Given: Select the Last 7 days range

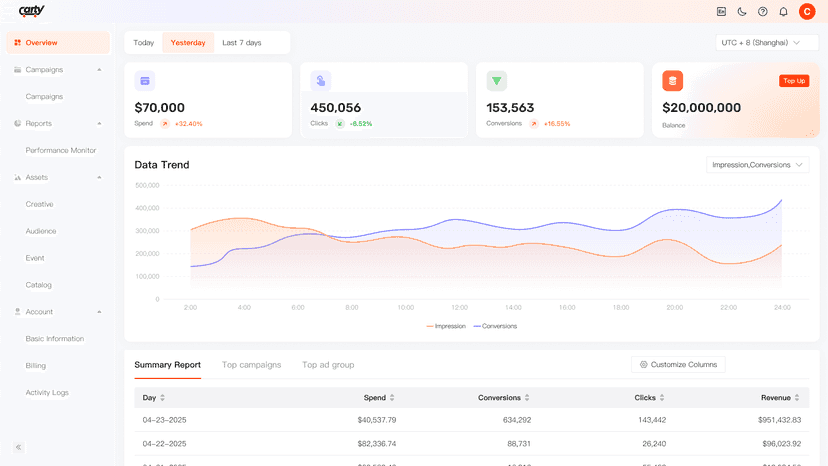Looking at the screenshot, I should point(242,42).
